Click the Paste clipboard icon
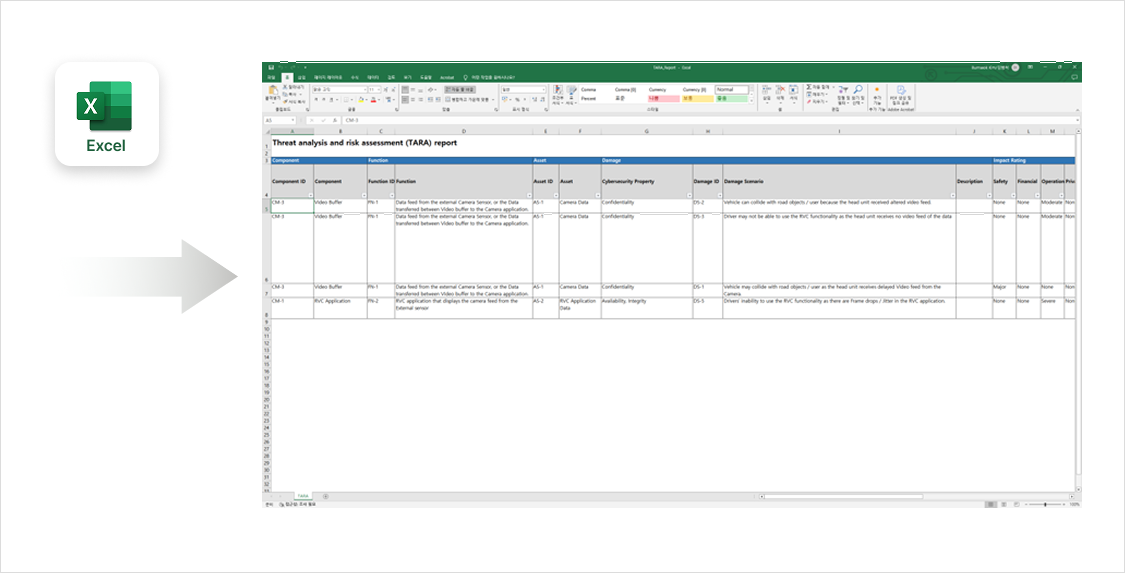 tap(271, 92)
